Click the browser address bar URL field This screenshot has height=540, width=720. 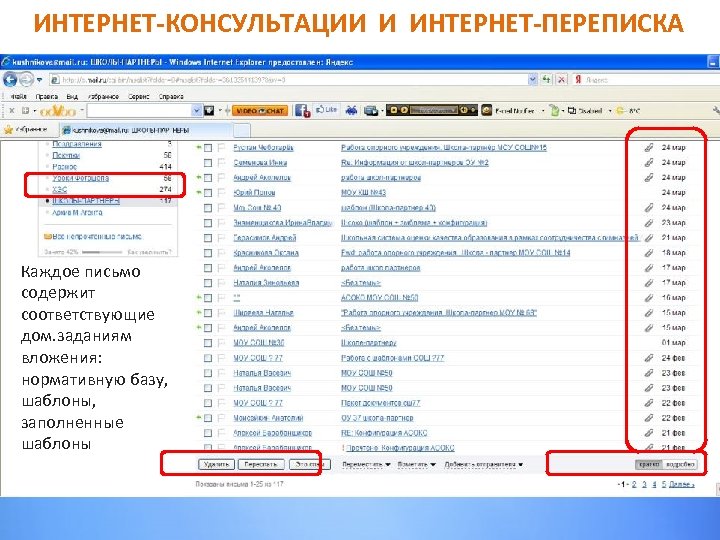click(x=289, y=79)
